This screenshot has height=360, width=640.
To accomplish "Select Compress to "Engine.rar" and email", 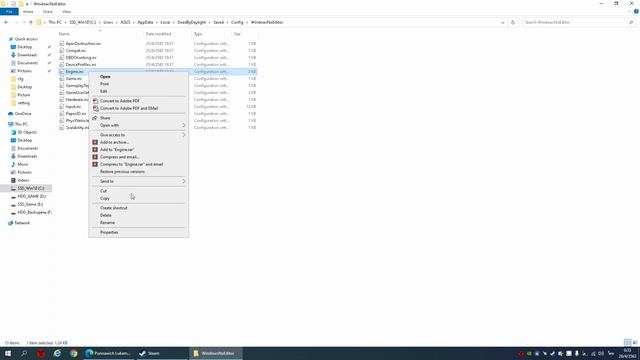I will coord(131,164).
